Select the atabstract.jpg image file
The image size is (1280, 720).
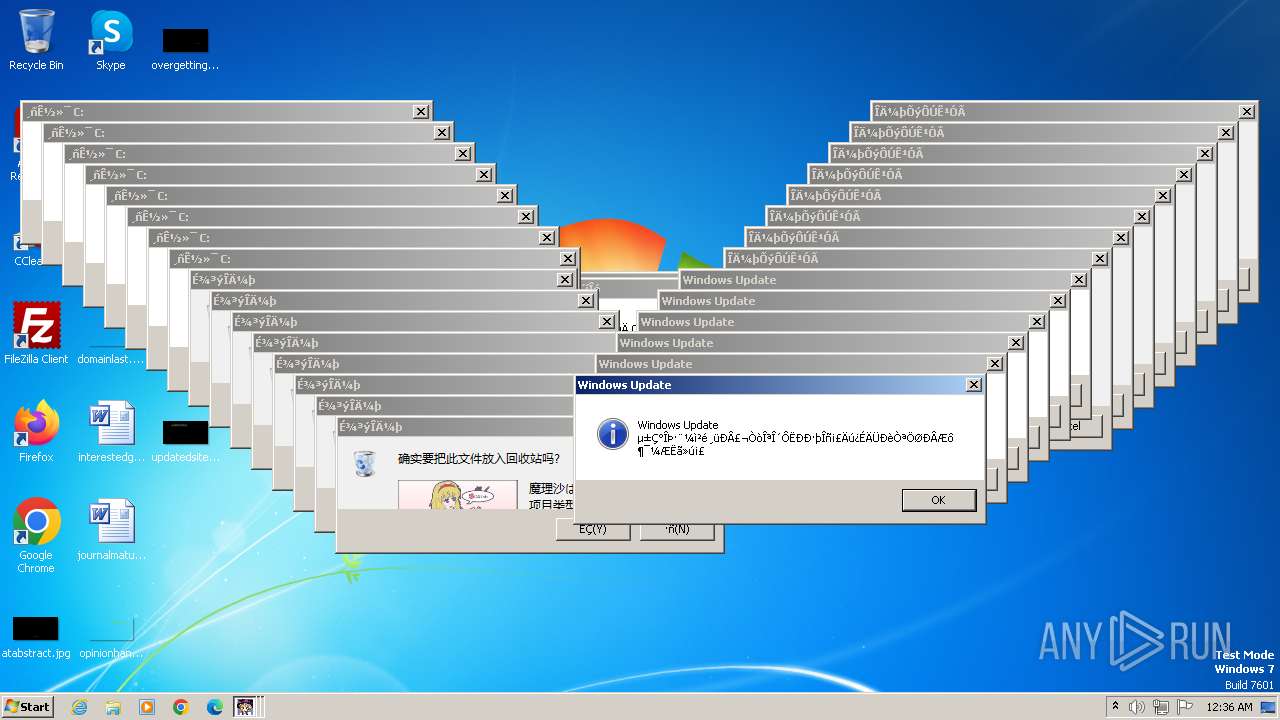(x=36, y=637)
